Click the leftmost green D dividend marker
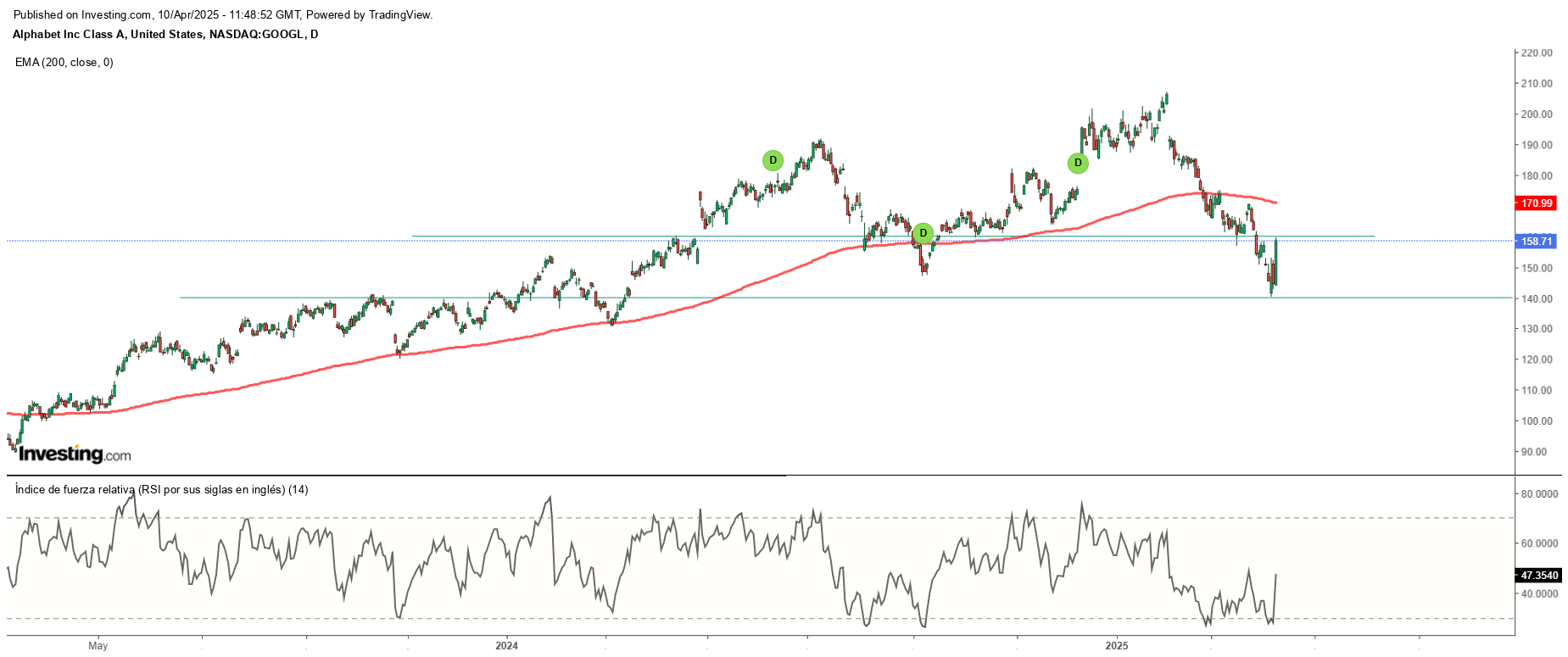Screen dimensions: 1568x657 (x=773, y=160)
